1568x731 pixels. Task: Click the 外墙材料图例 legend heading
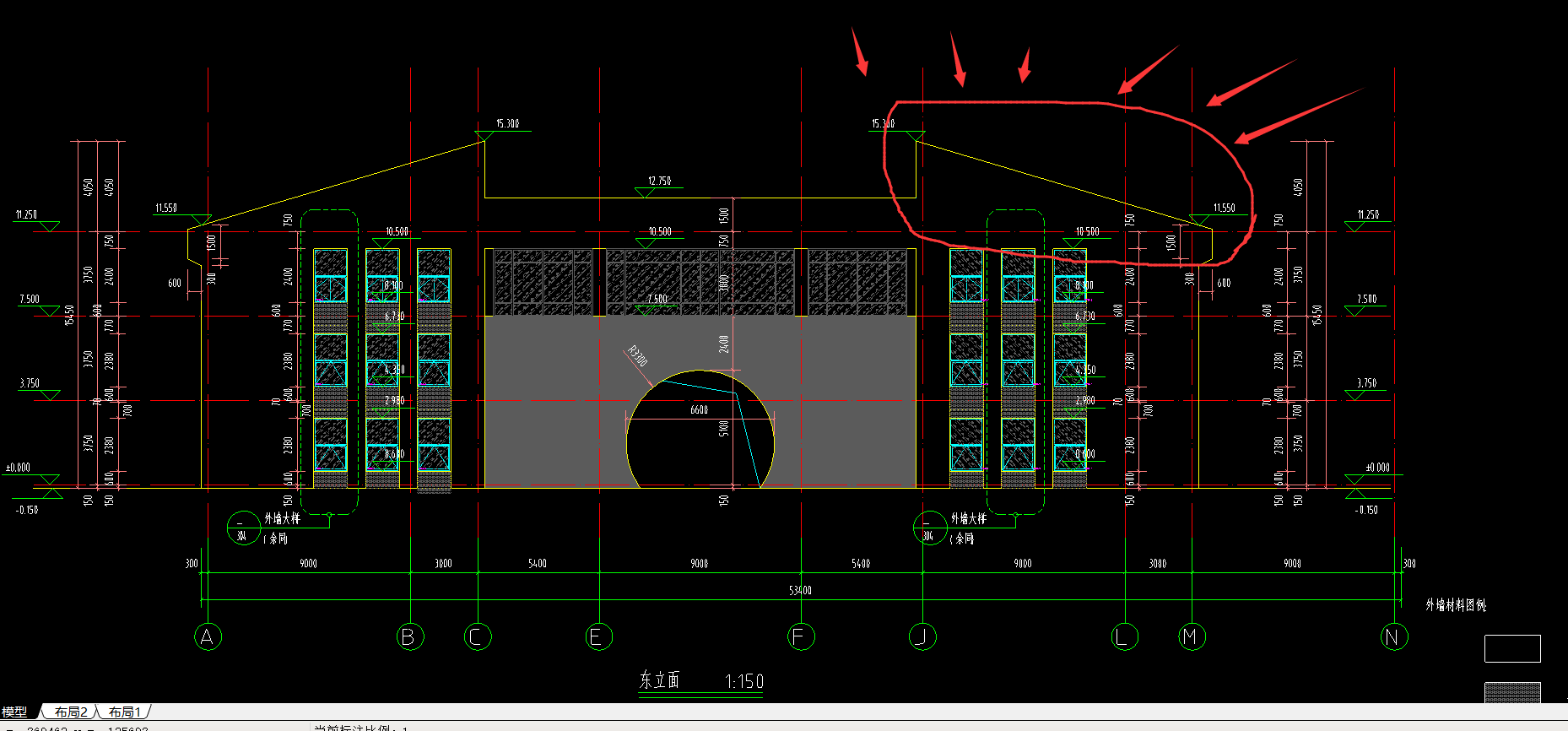point(1456,605)
